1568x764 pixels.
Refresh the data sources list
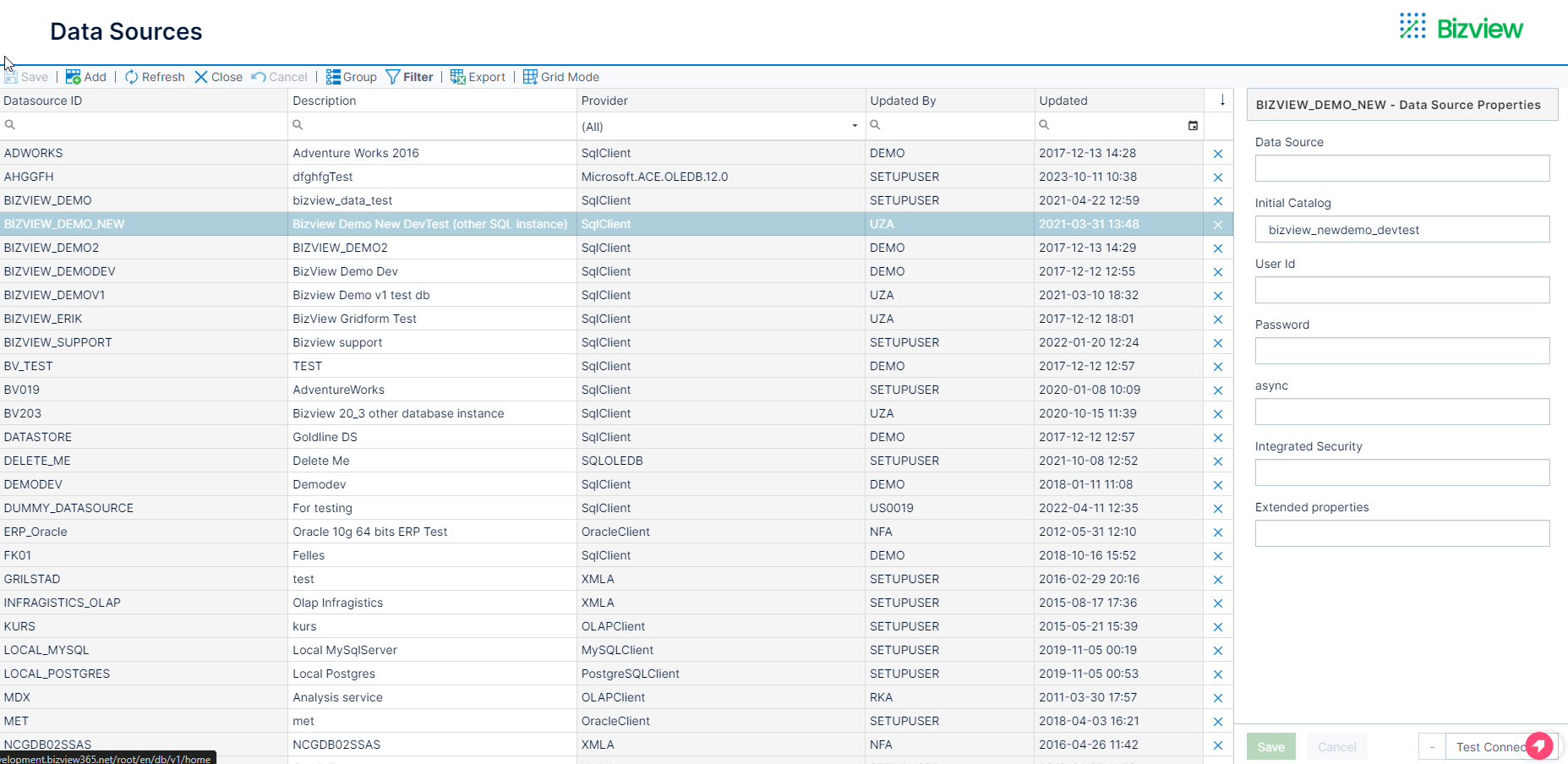coord(155,77)
